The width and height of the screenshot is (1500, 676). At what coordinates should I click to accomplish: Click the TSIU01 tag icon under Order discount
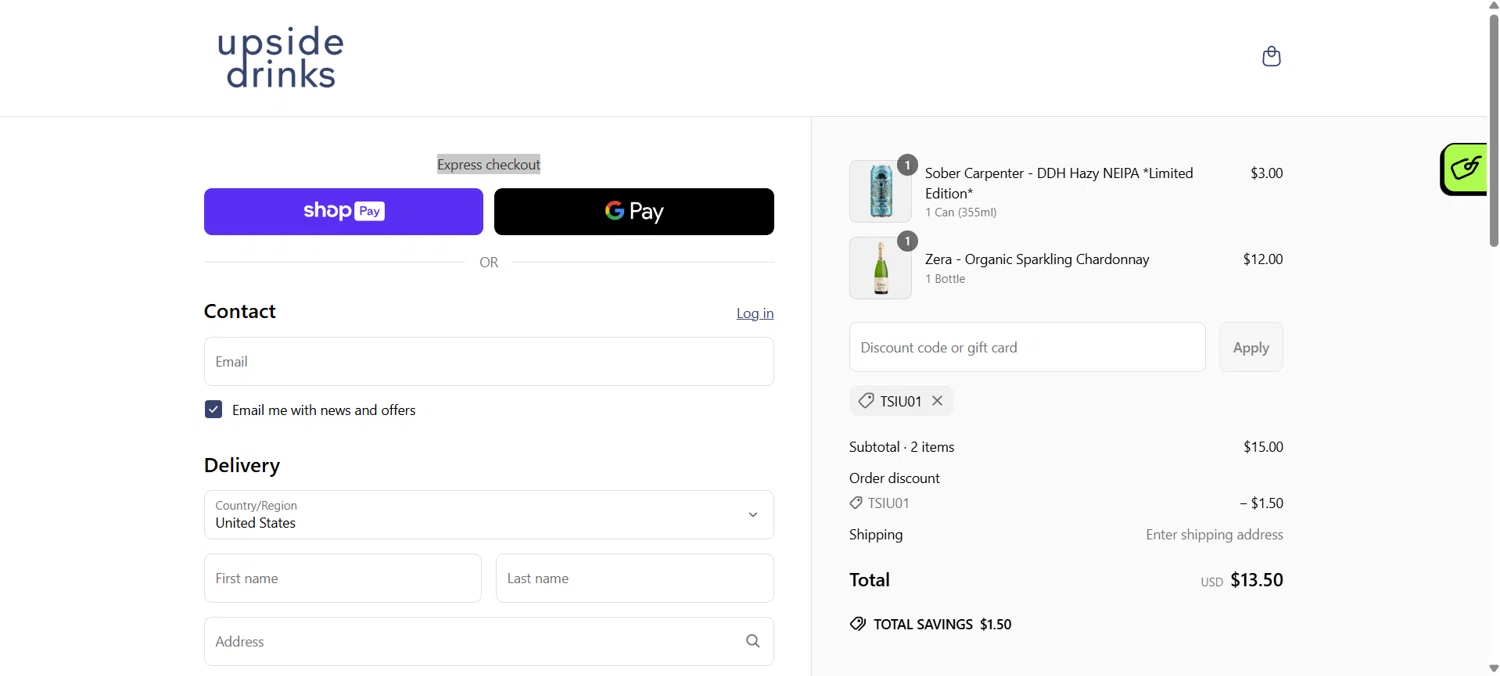pyautogui.click(x=856, y=503)
